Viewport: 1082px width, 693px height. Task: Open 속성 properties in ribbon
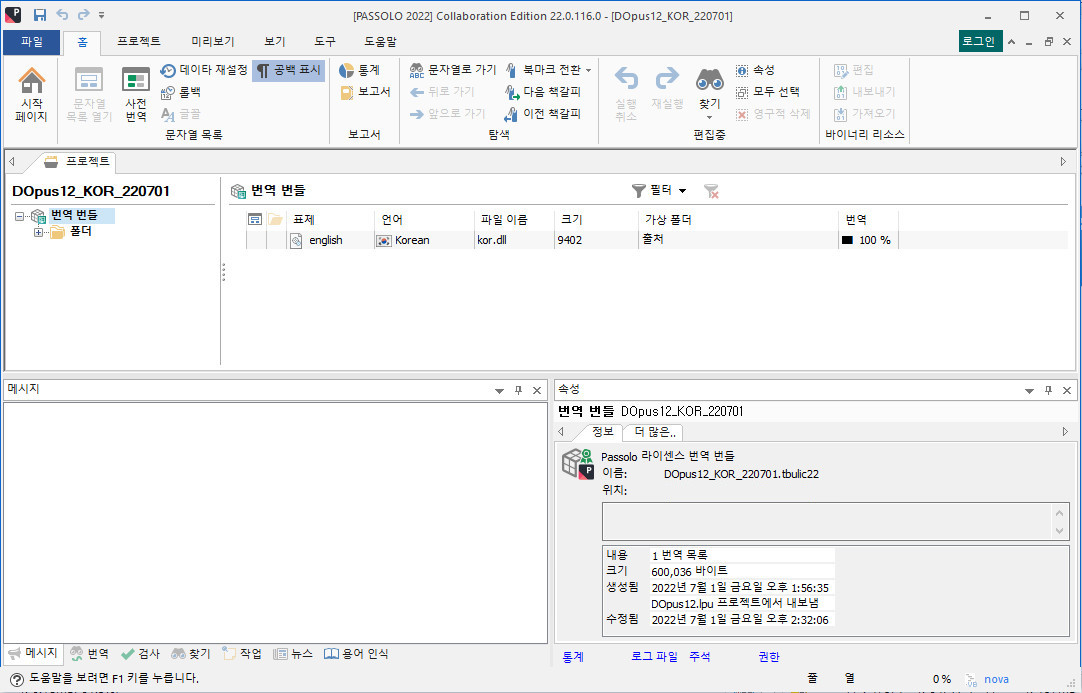[x=756, y=70]
